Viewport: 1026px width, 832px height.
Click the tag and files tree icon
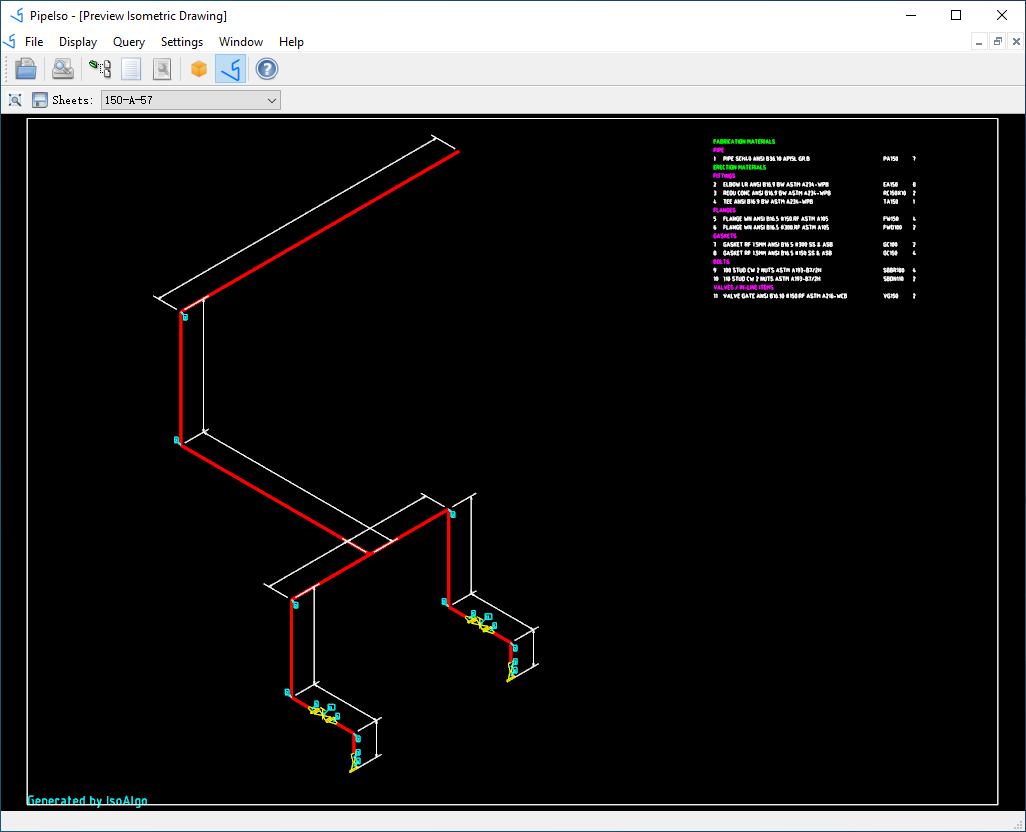100,69
